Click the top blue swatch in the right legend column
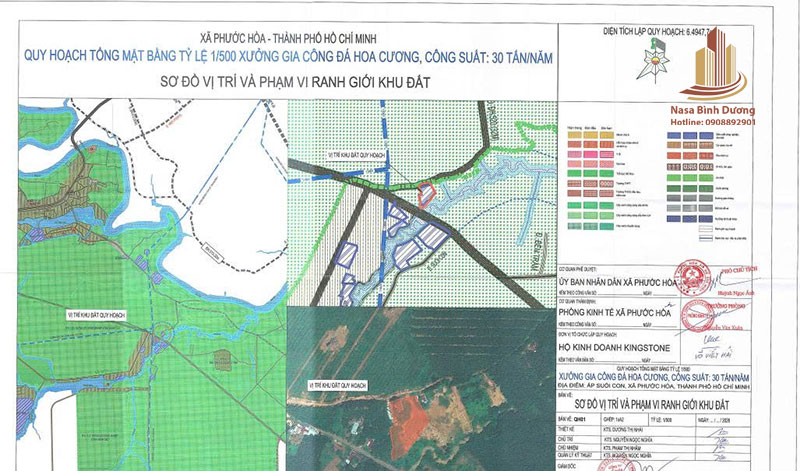The height and width of the screenshot is (471, 800). 674,136
